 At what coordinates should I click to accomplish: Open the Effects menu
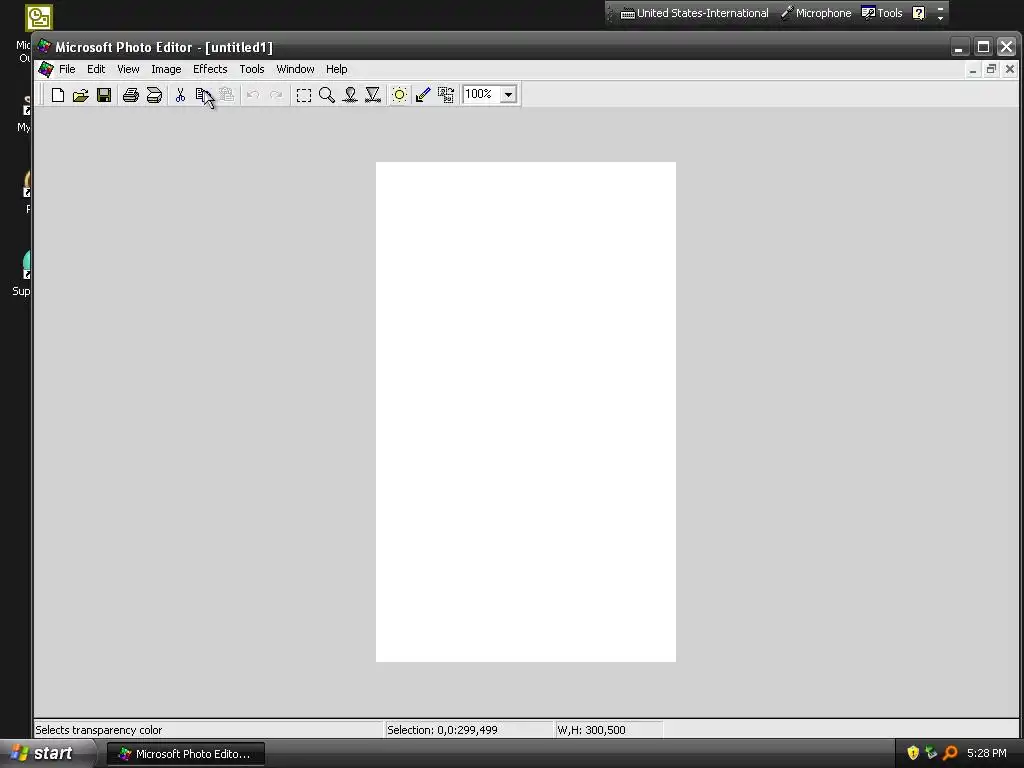click(210, 69)
